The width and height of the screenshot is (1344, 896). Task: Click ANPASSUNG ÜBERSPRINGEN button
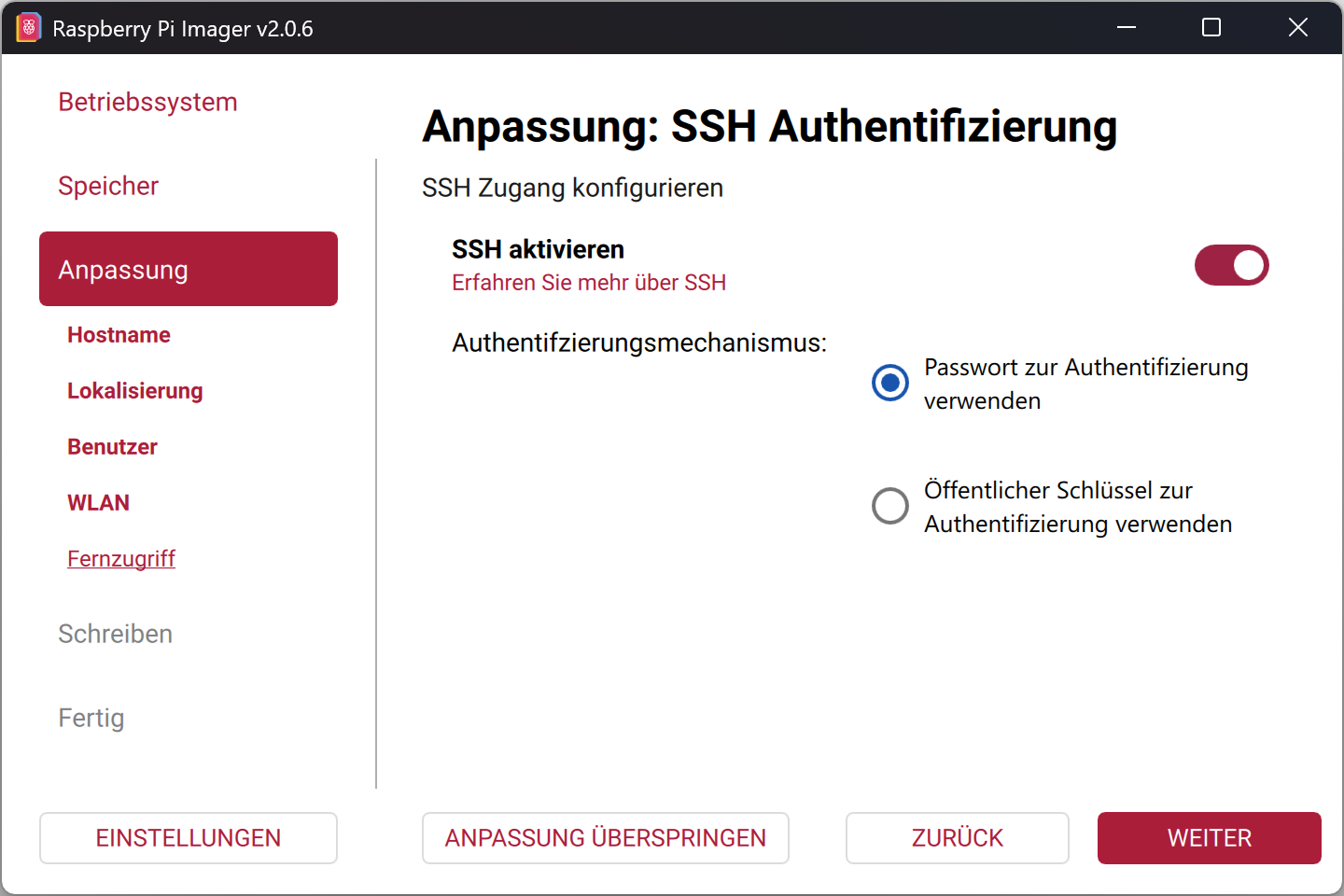(605, 838)
